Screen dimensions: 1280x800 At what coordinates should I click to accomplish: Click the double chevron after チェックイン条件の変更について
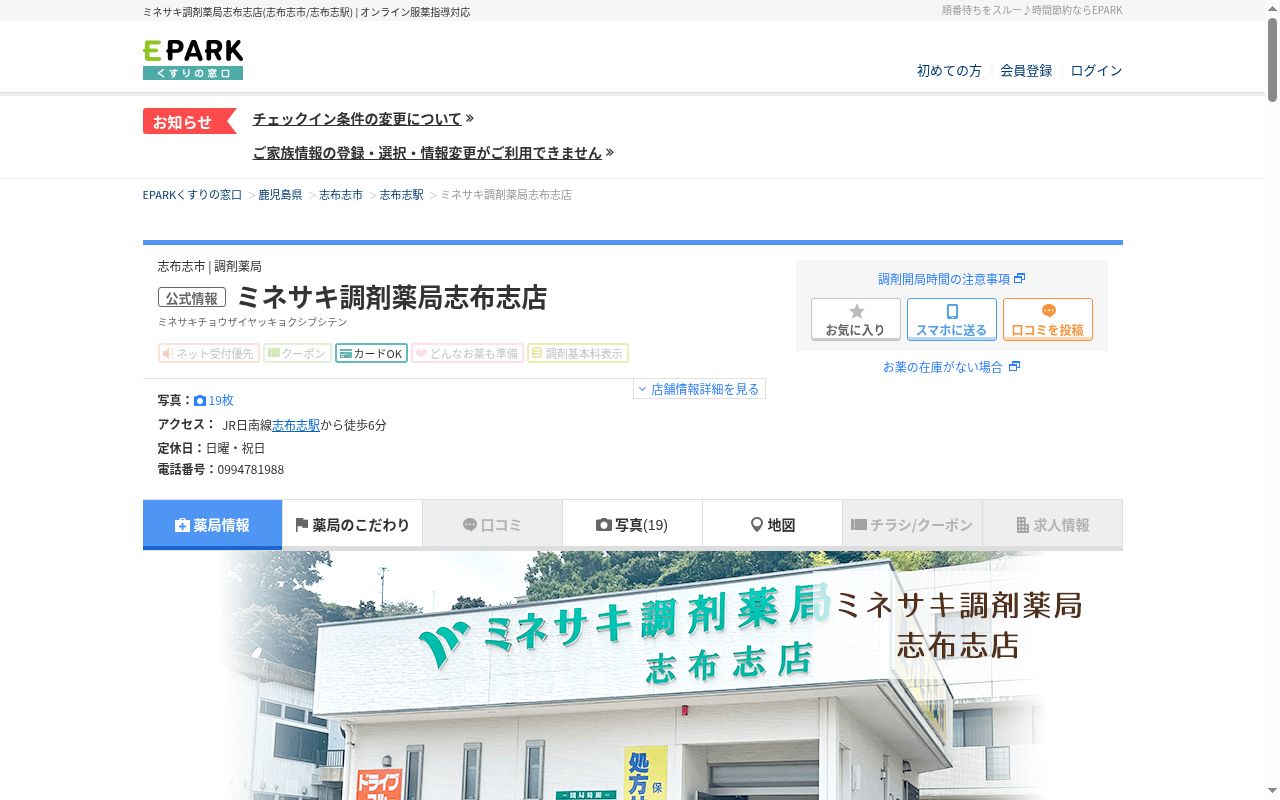(x=470, y=119)
